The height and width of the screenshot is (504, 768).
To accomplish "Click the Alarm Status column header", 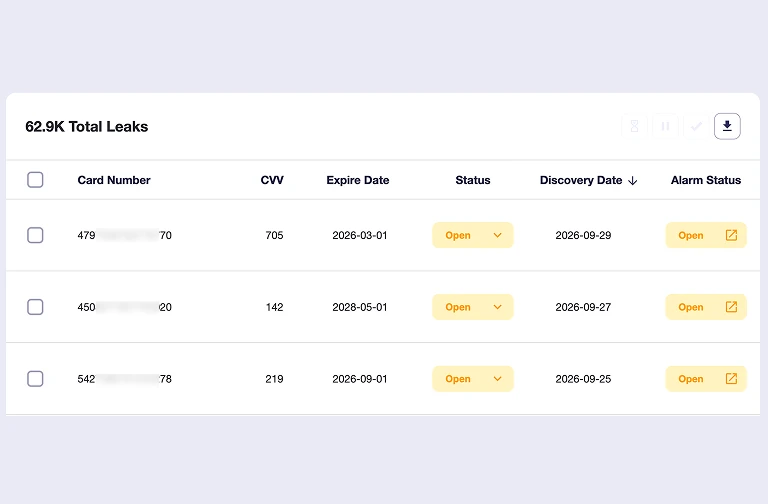I will [x=706, y=180].
